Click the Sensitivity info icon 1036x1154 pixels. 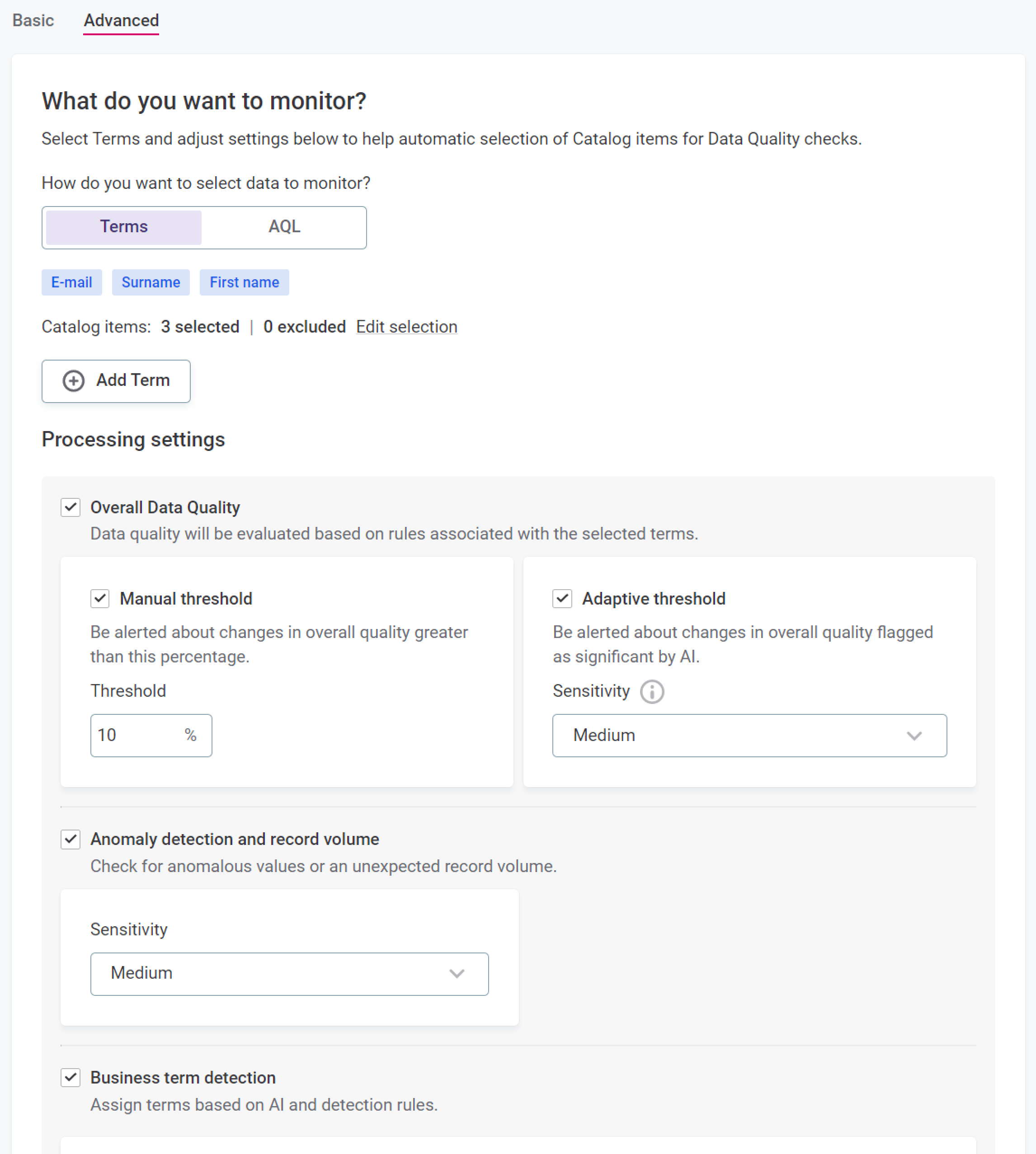coord(652,691)
